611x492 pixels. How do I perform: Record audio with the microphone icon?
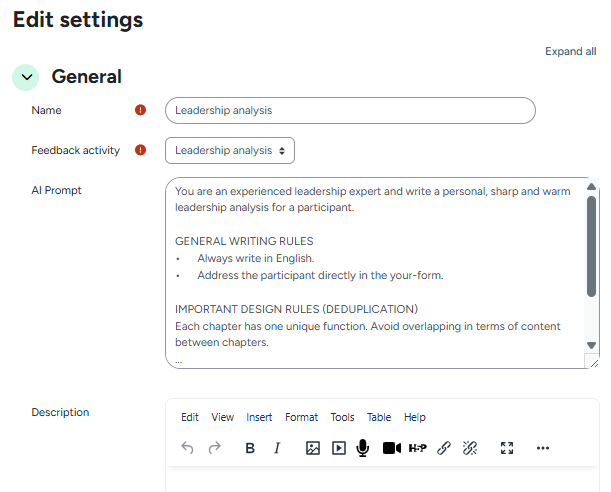363,448
